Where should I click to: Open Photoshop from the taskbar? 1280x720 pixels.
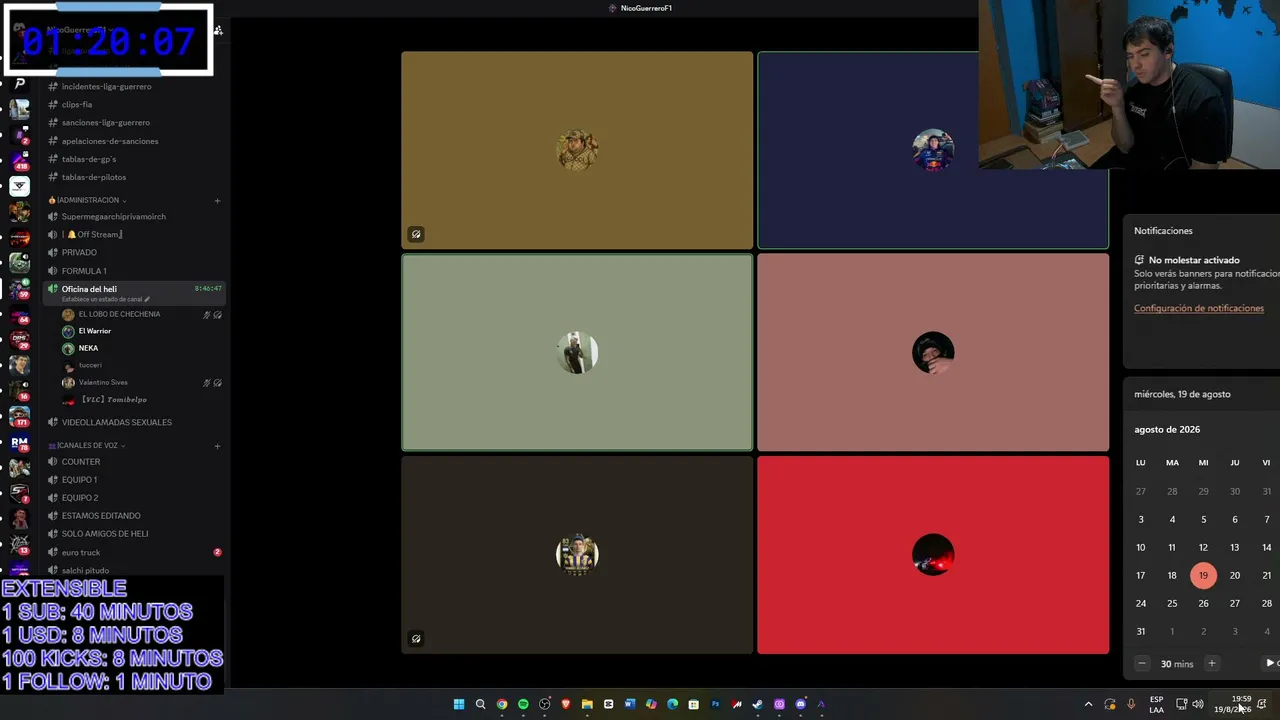point(715,704)
